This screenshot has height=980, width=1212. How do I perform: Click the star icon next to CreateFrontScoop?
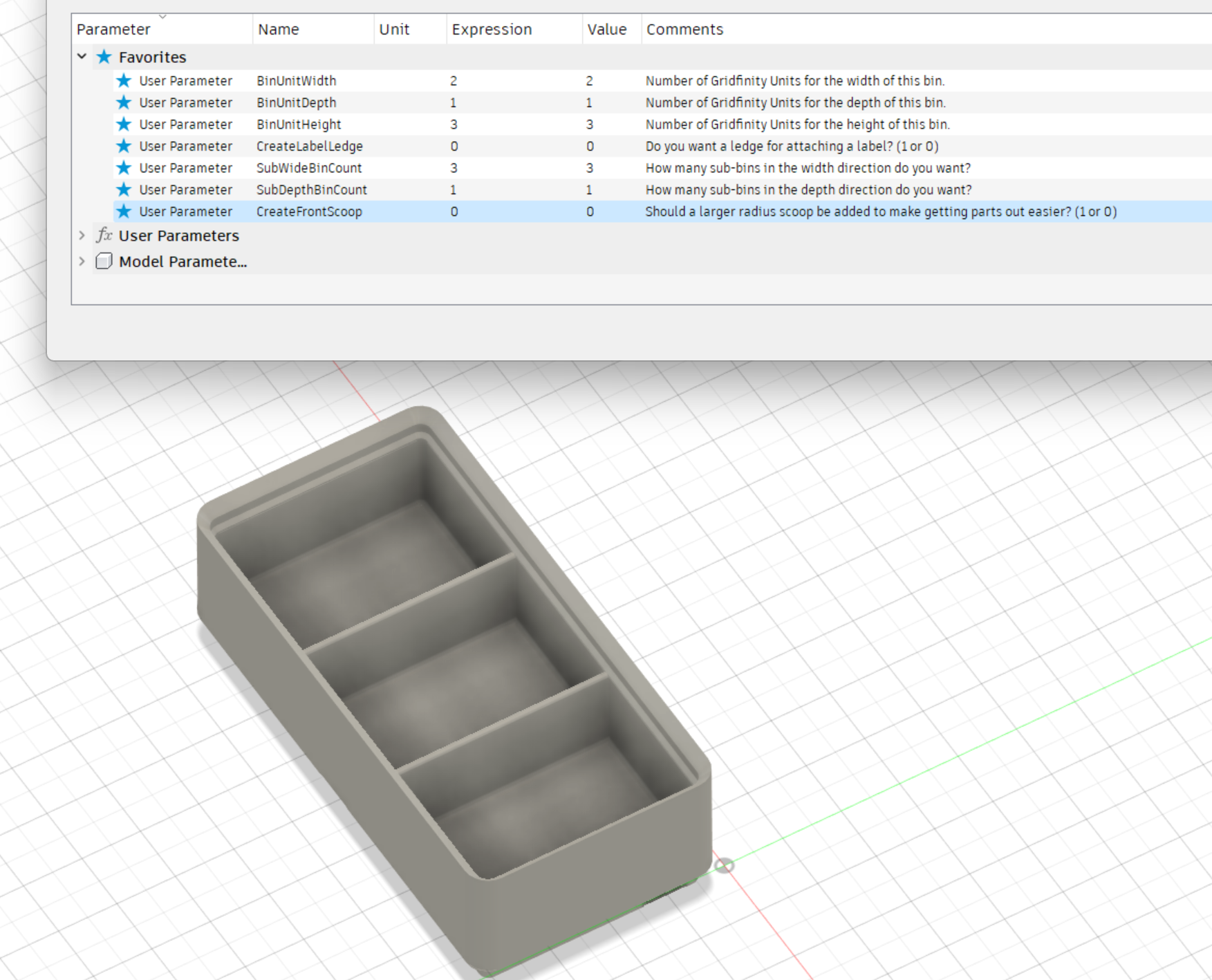123,212
